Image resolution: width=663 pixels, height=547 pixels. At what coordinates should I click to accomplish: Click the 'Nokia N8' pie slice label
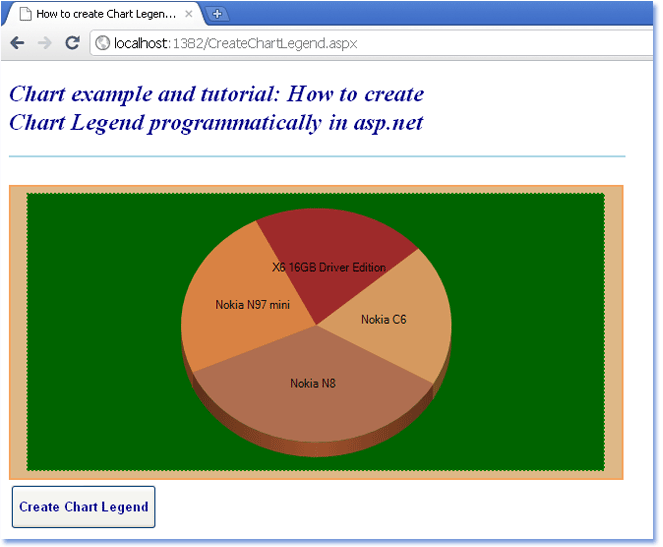tap(312, 383)
